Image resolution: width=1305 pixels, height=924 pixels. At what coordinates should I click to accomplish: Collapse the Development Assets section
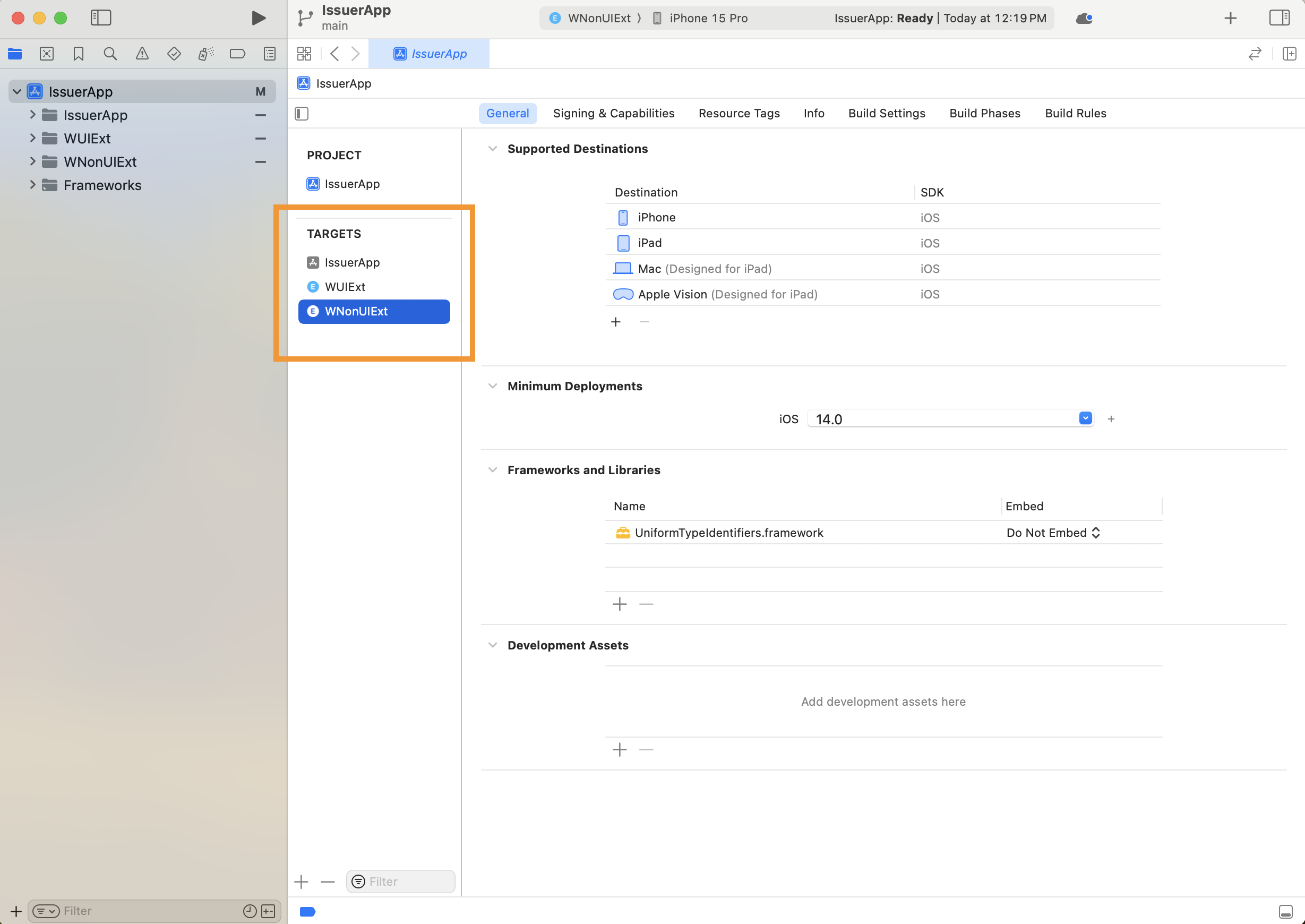(x=493, y=645)
